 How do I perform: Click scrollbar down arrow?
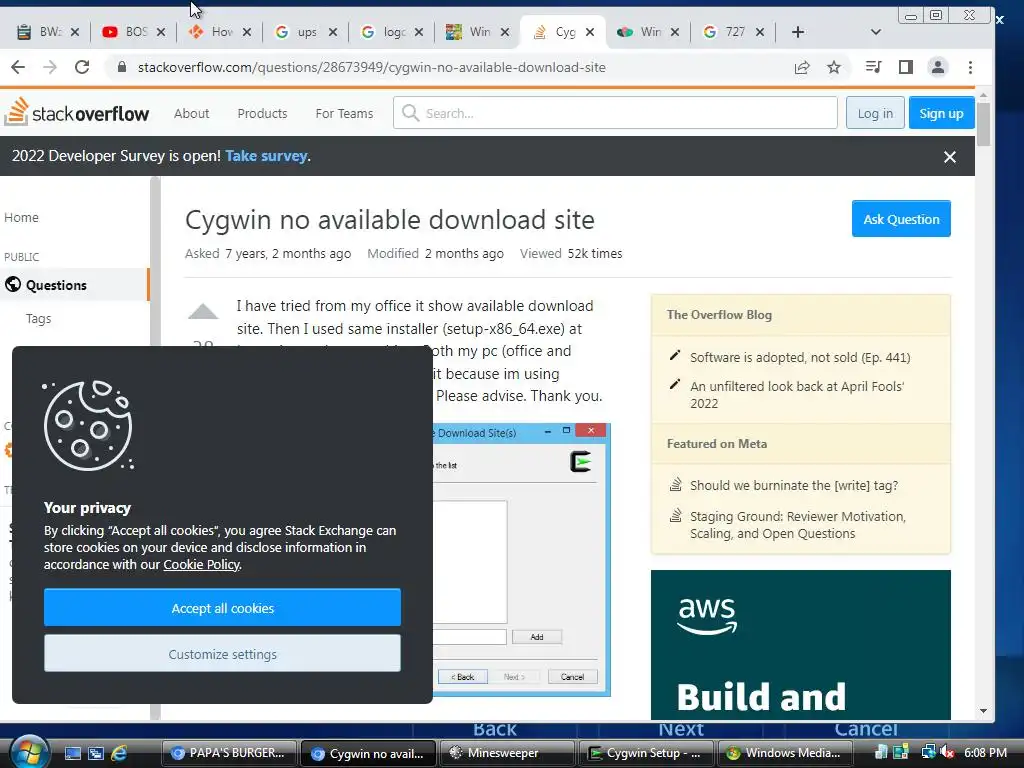click(984, 711)
